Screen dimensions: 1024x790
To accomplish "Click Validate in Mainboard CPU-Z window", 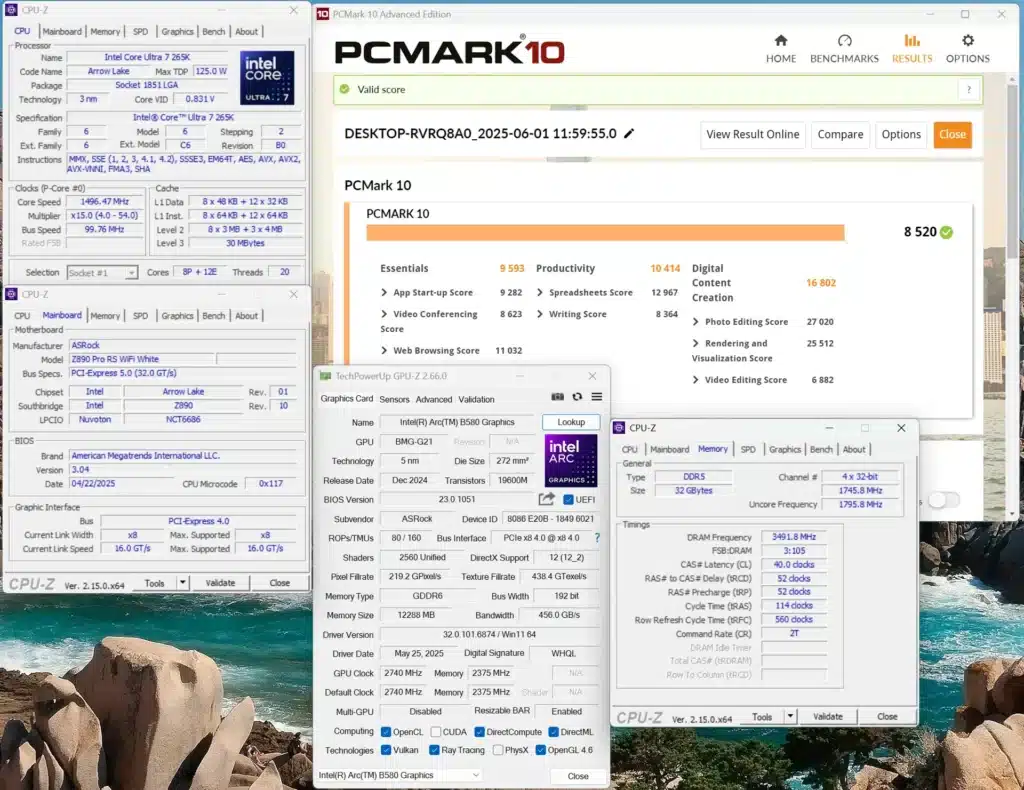I will 220,583.
